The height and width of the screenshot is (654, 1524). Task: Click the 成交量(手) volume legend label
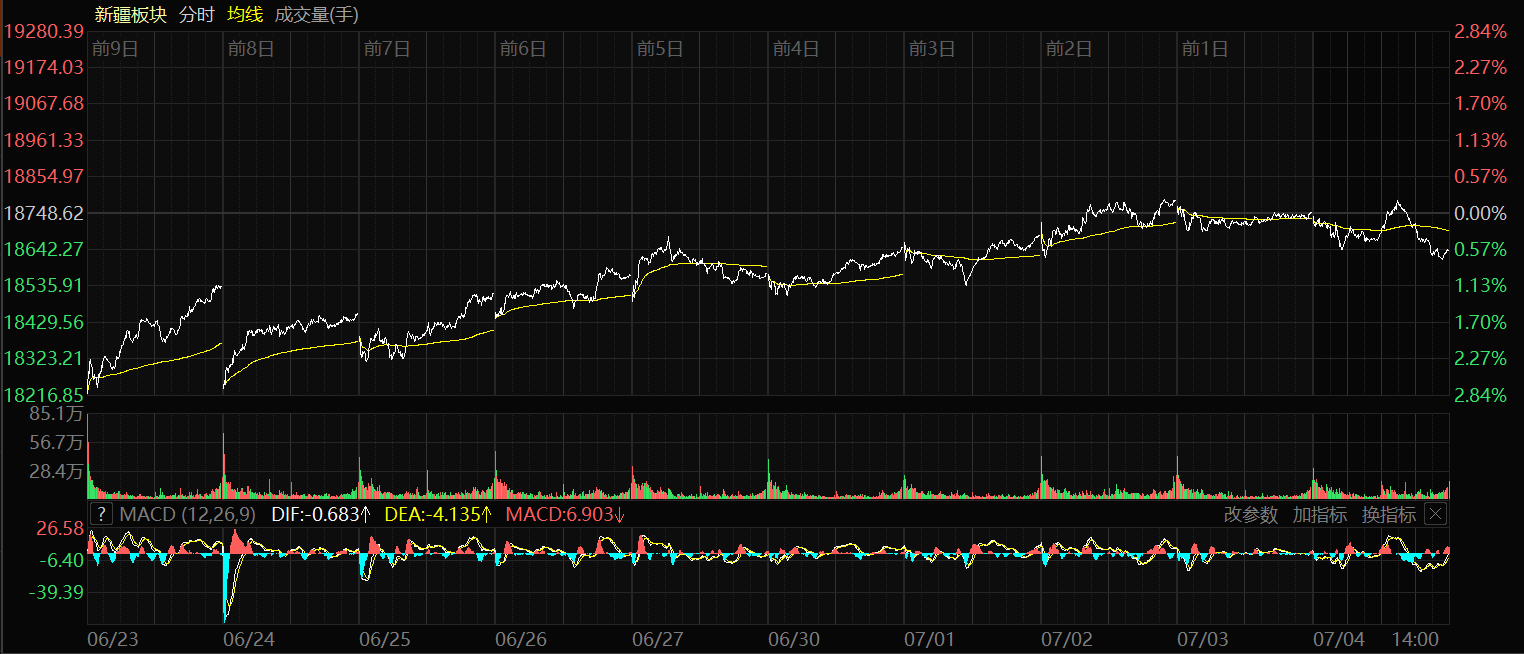(316, 14)
